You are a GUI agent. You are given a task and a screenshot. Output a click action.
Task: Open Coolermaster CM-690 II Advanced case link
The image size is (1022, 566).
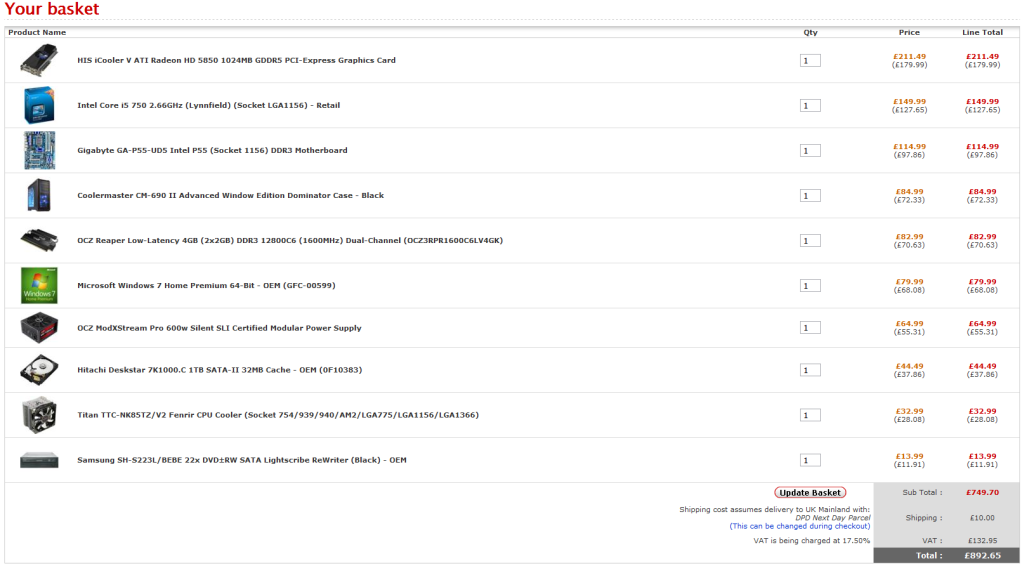[231, 195]
